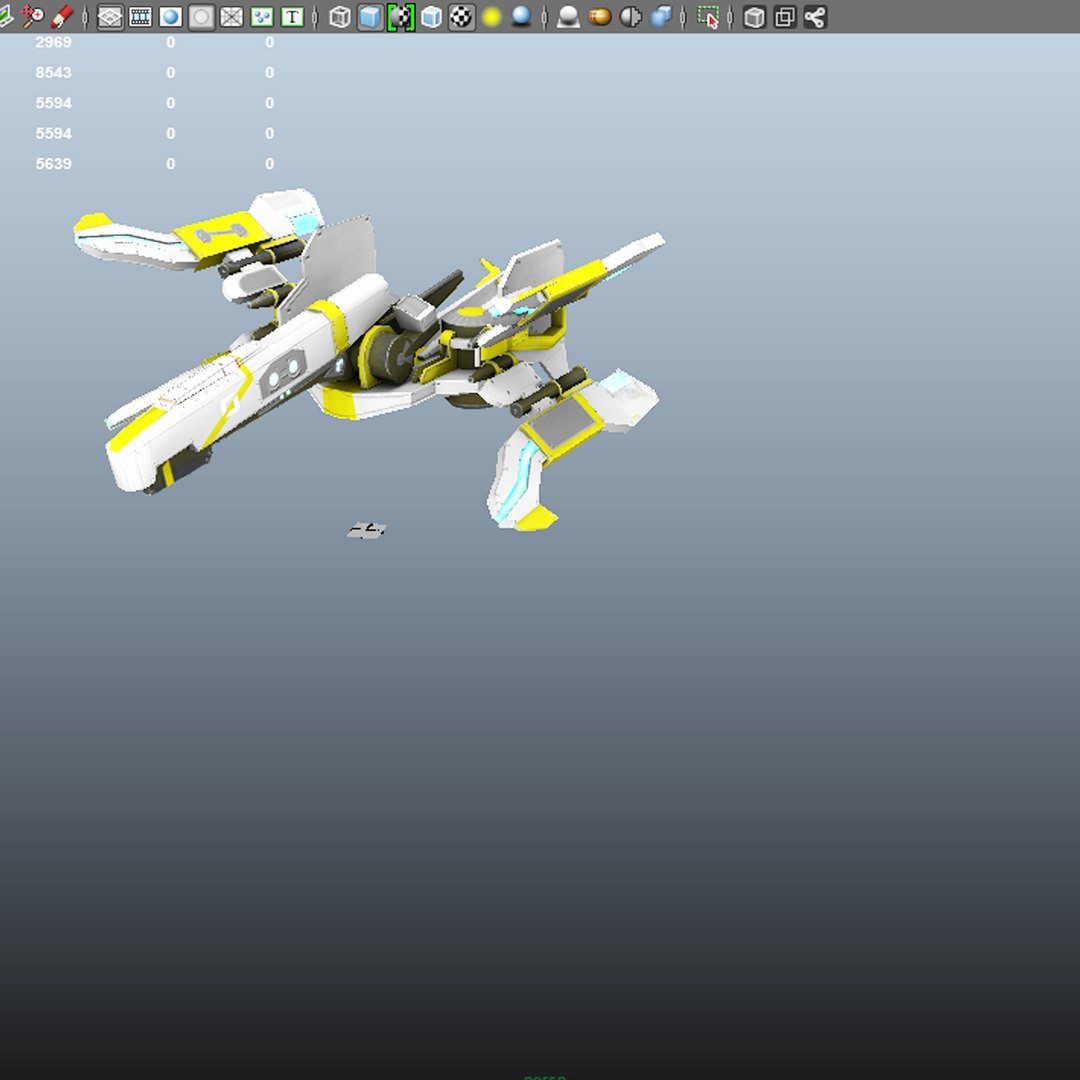Toggle the Film Gate display
Image resolution: width=1080 pixels, height=1080 pixels.
pyautogui.click(x=141, y=17)
